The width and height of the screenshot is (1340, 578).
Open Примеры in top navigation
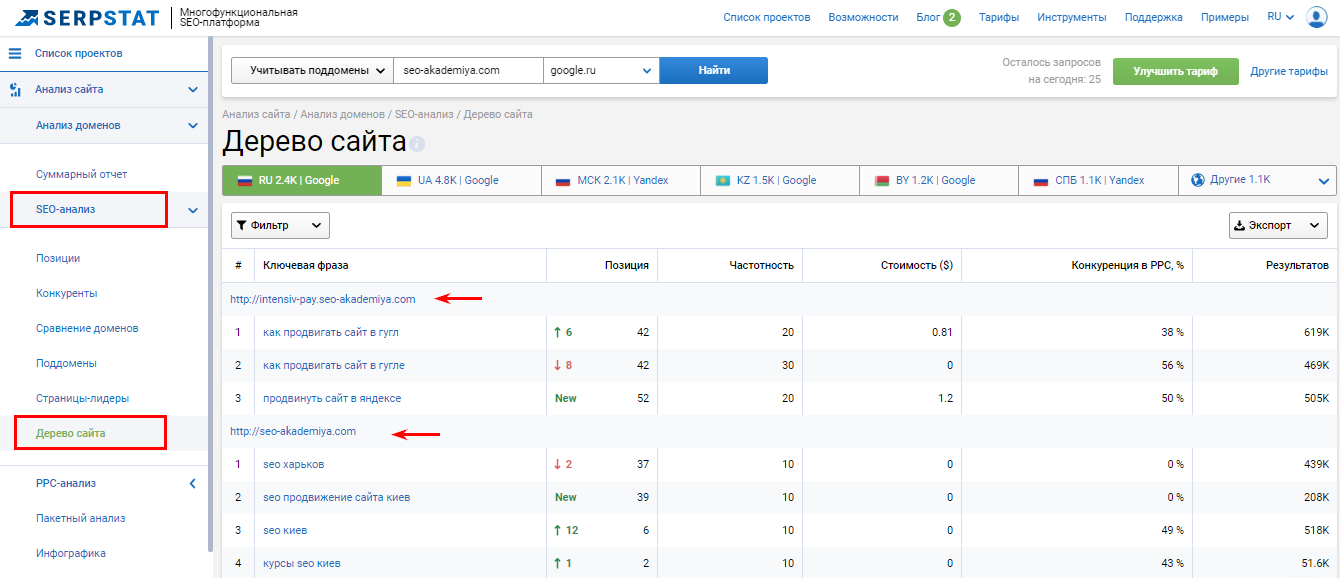click(1225, 17)
